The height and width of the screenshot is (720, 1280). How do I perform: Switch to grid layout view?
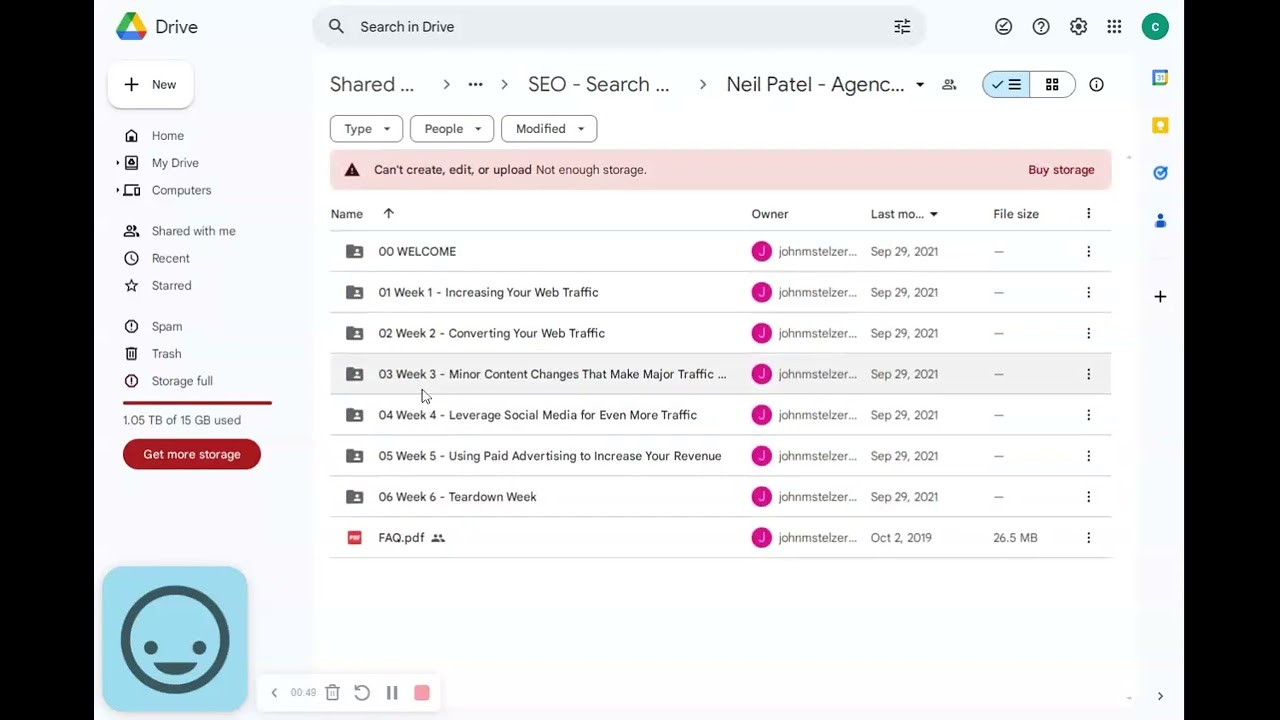1052,85
